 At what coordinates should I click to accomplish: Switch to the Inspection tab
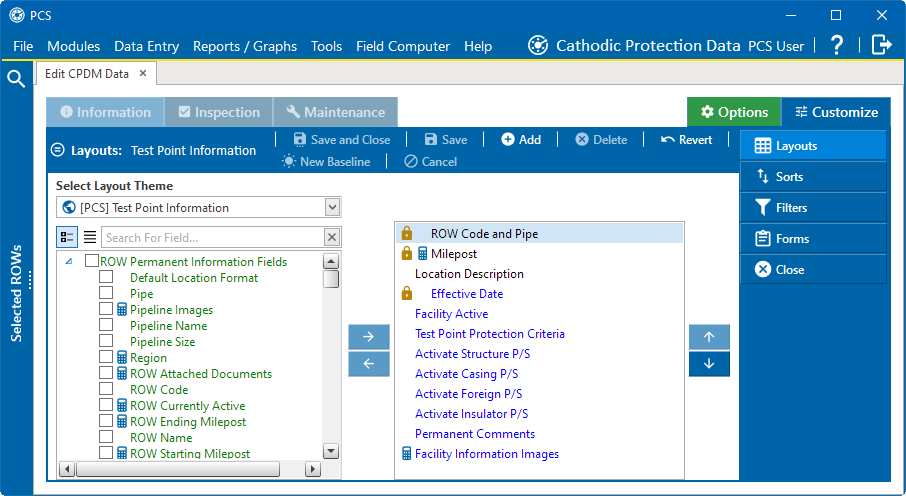click(218, 112)
